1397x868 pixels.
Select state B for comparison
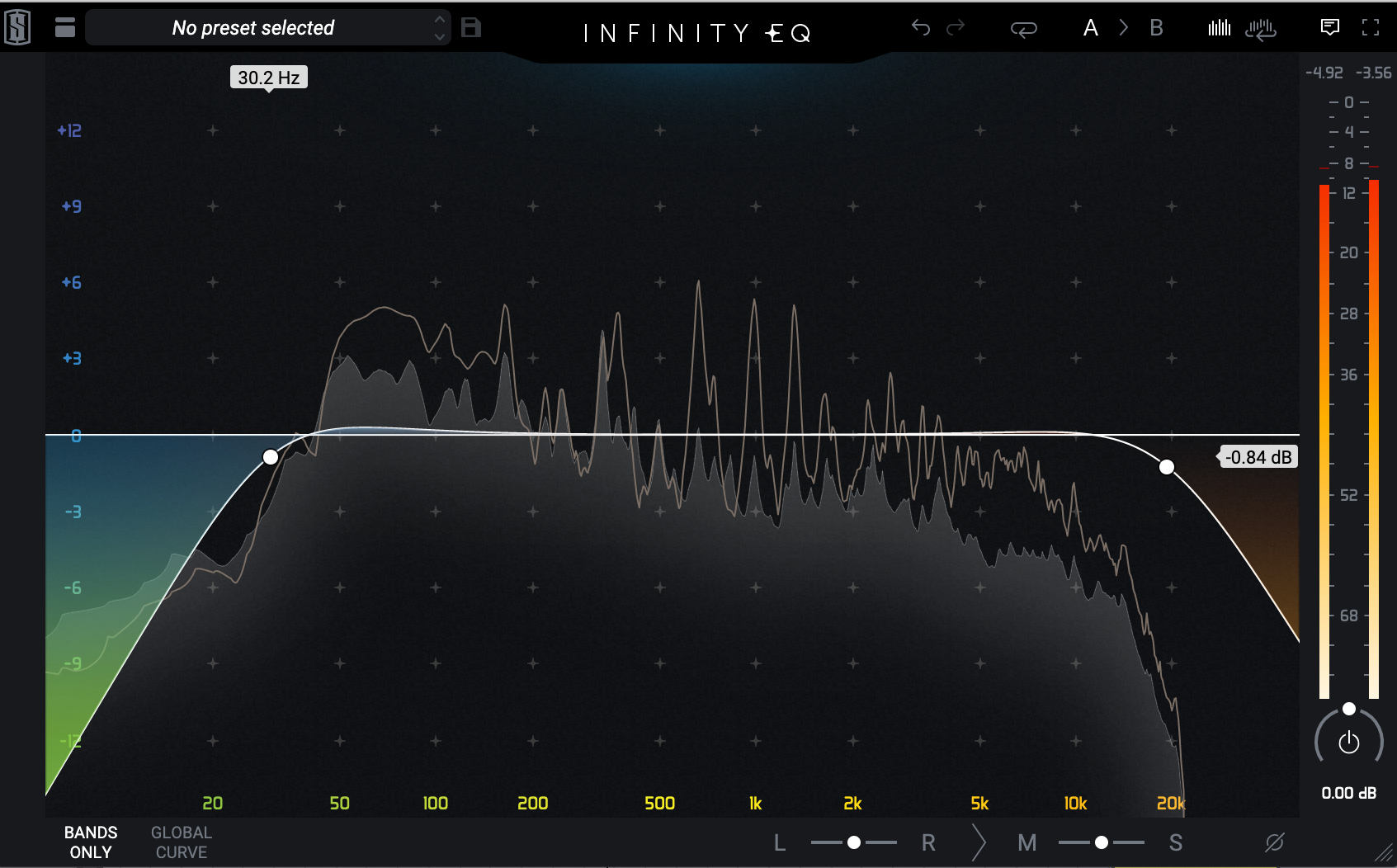click(x=1156, y=28)
